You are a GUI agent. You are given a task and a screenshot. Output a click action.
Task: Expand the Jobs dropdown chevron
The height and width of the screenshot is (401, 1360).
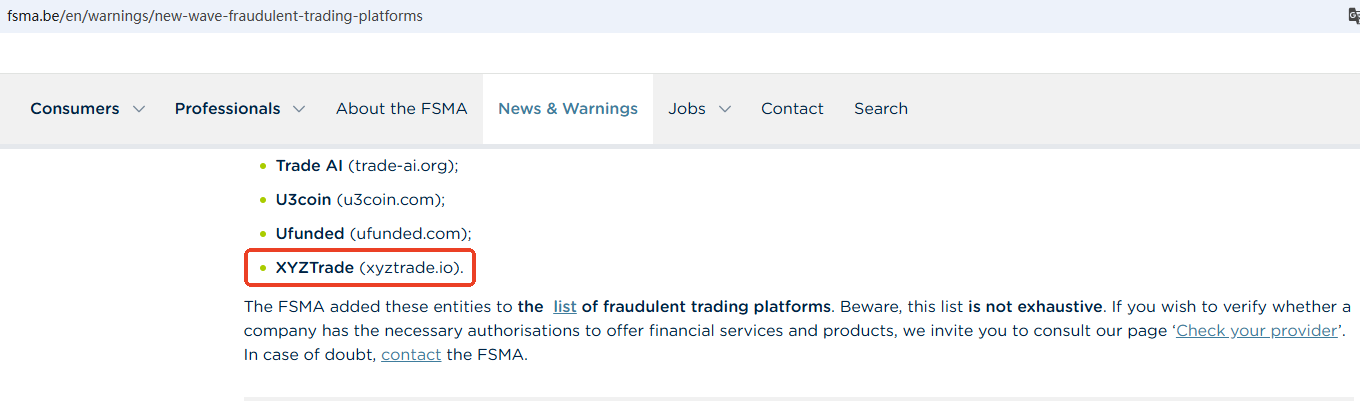coord(724,109)
